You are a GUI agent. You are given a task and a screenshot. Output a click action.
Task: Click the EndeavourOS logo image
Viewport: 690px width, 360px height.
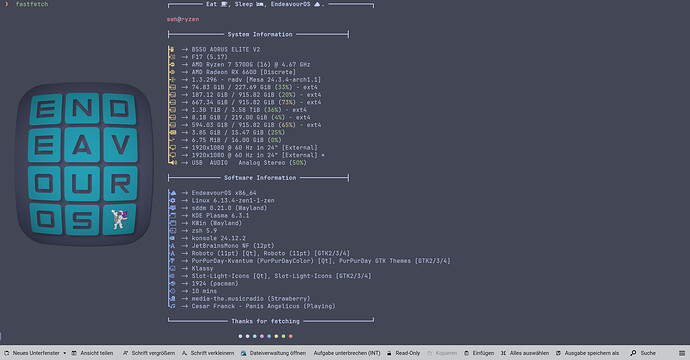click(x=84, y=164)
